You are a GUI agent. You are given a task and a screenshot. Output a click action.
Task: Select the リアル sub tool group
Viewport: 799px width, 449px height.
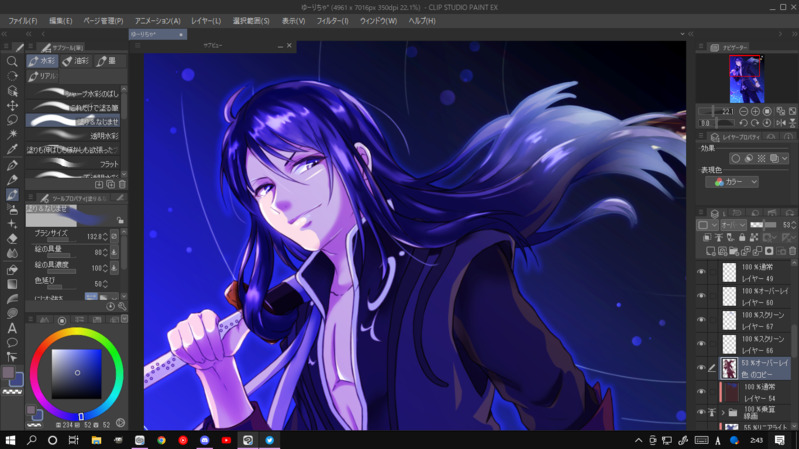pyautogui.click(x=42, y=76)
